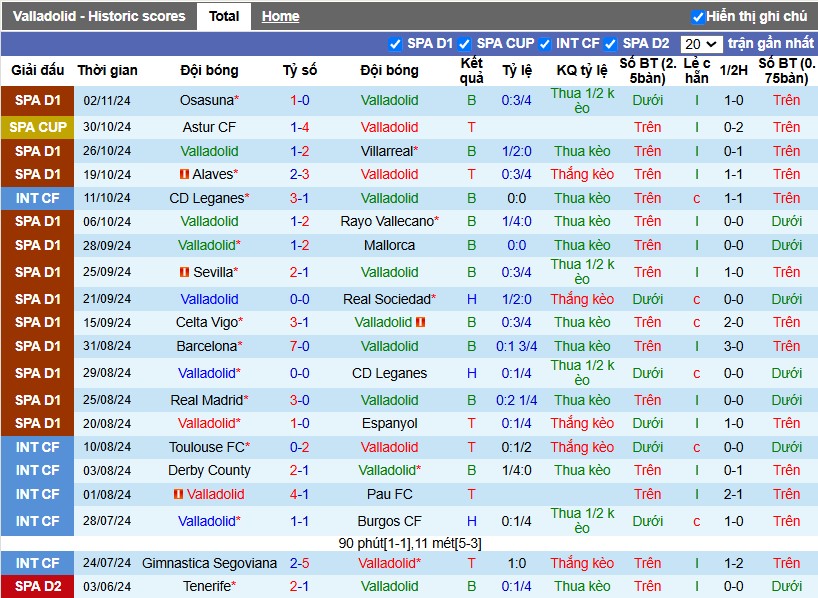
Task: Click the Real Sociedad team name
Action: click(x=387, y=299)
